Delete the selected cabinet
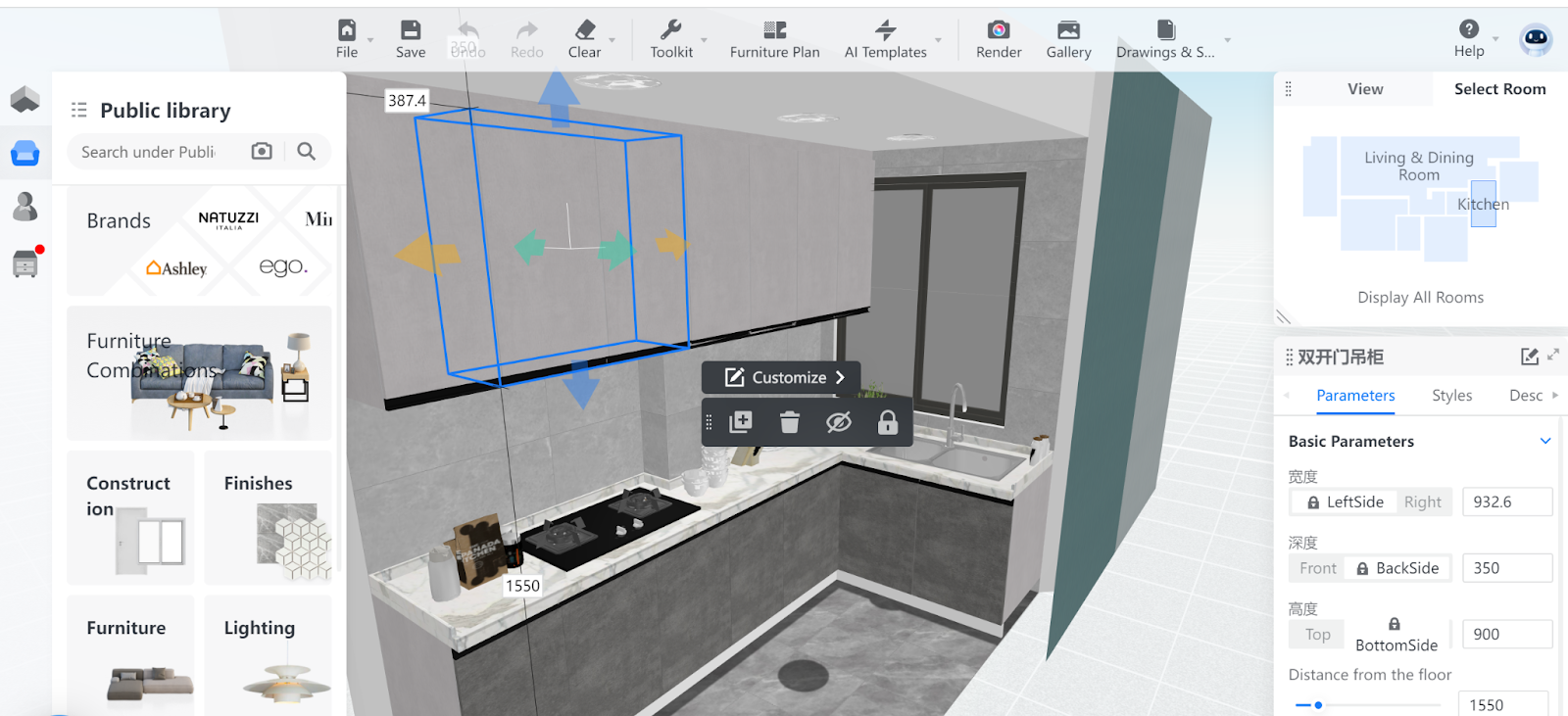 [x=790, y=422]
